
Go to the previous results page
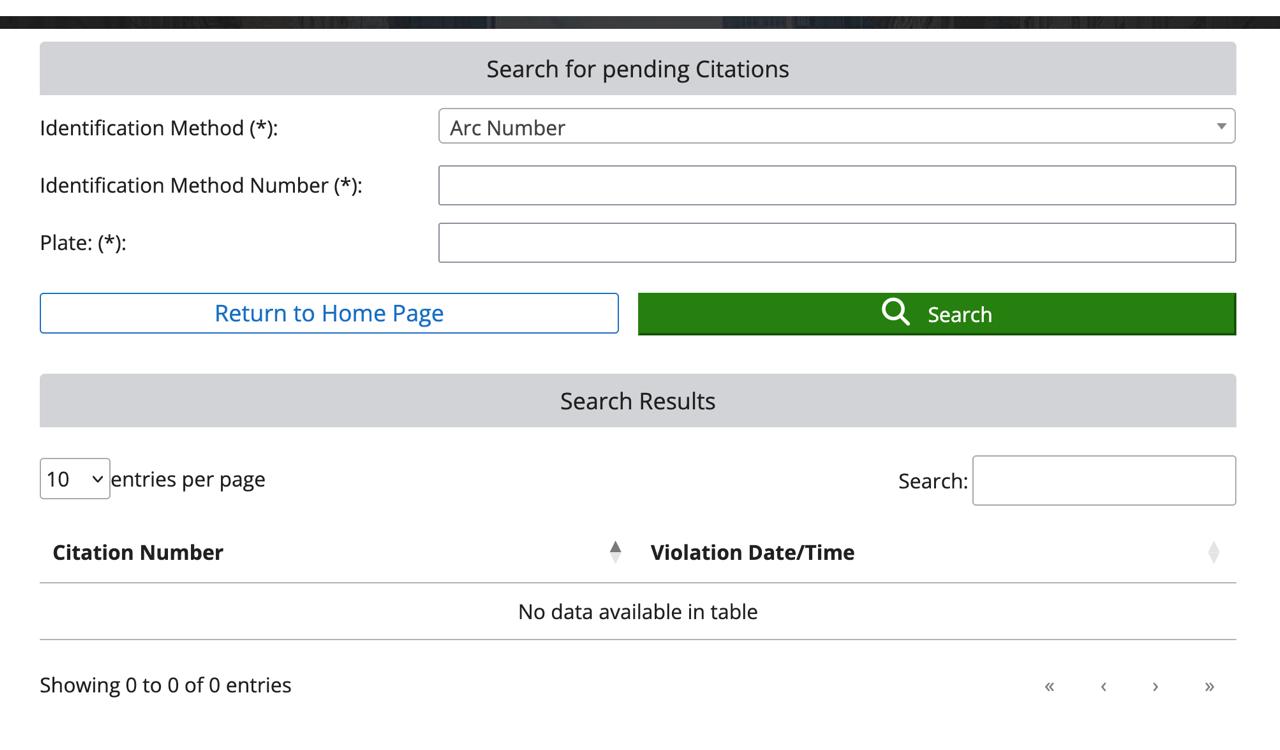1103,686
